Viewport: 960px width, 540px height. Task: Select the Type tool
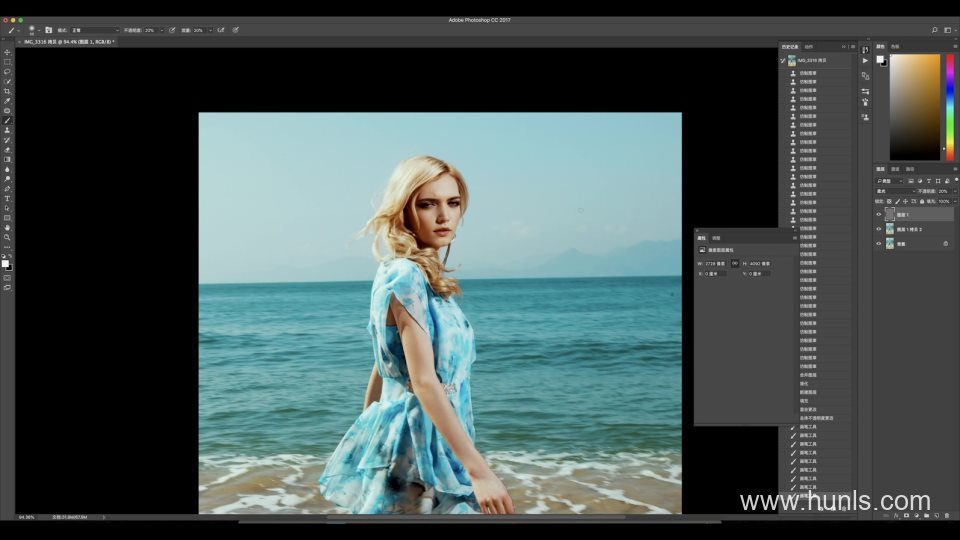7,198
